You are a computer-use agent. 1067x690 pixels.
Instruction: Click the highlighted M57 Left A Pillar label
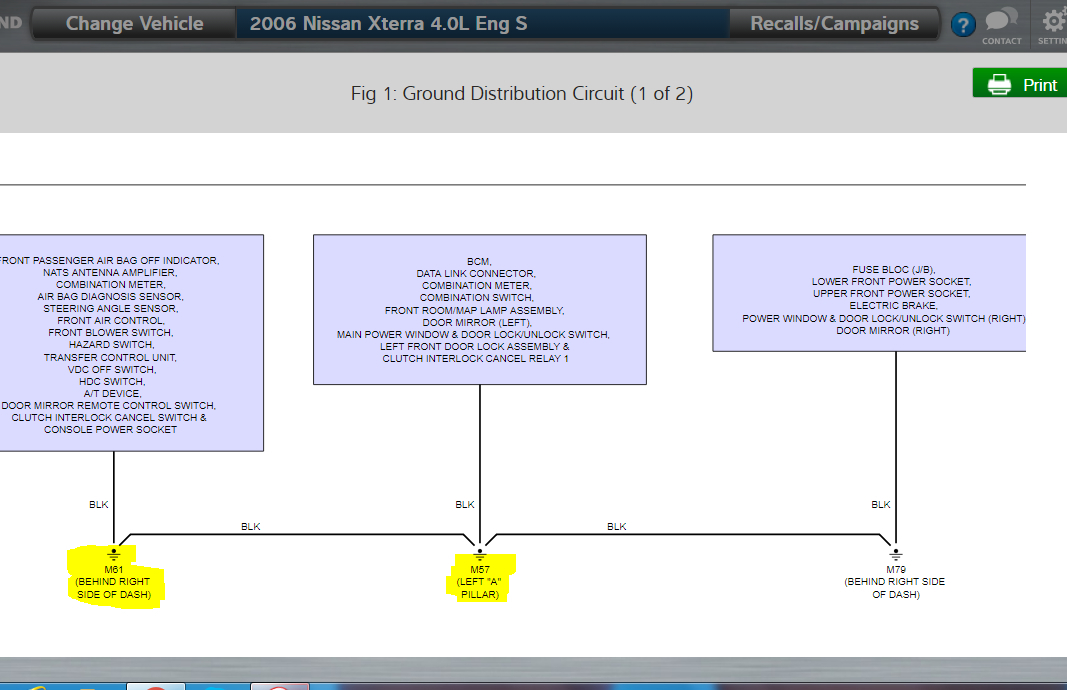[x=480, y=582]
